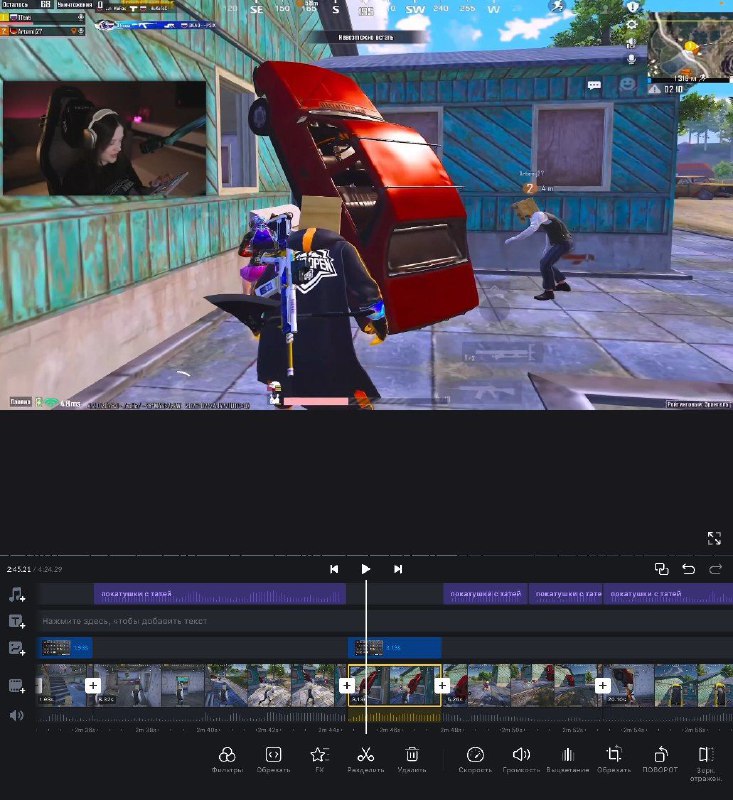Undo the last edit

tap(688, 569)
